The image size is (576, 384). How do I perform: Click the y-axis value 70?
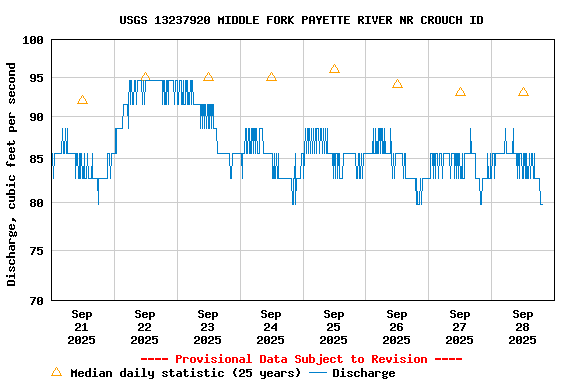tap(36, 301)
